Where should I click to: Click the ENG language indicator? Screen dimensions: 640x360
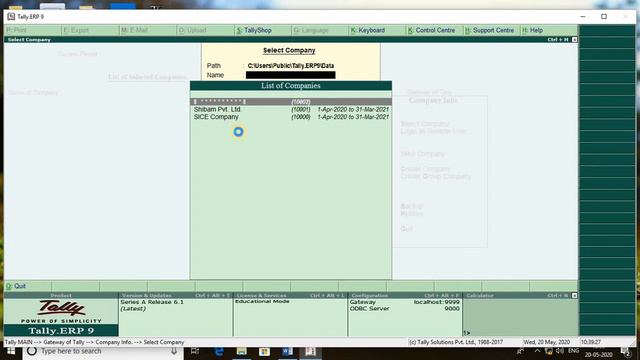[x=573, y=351]
